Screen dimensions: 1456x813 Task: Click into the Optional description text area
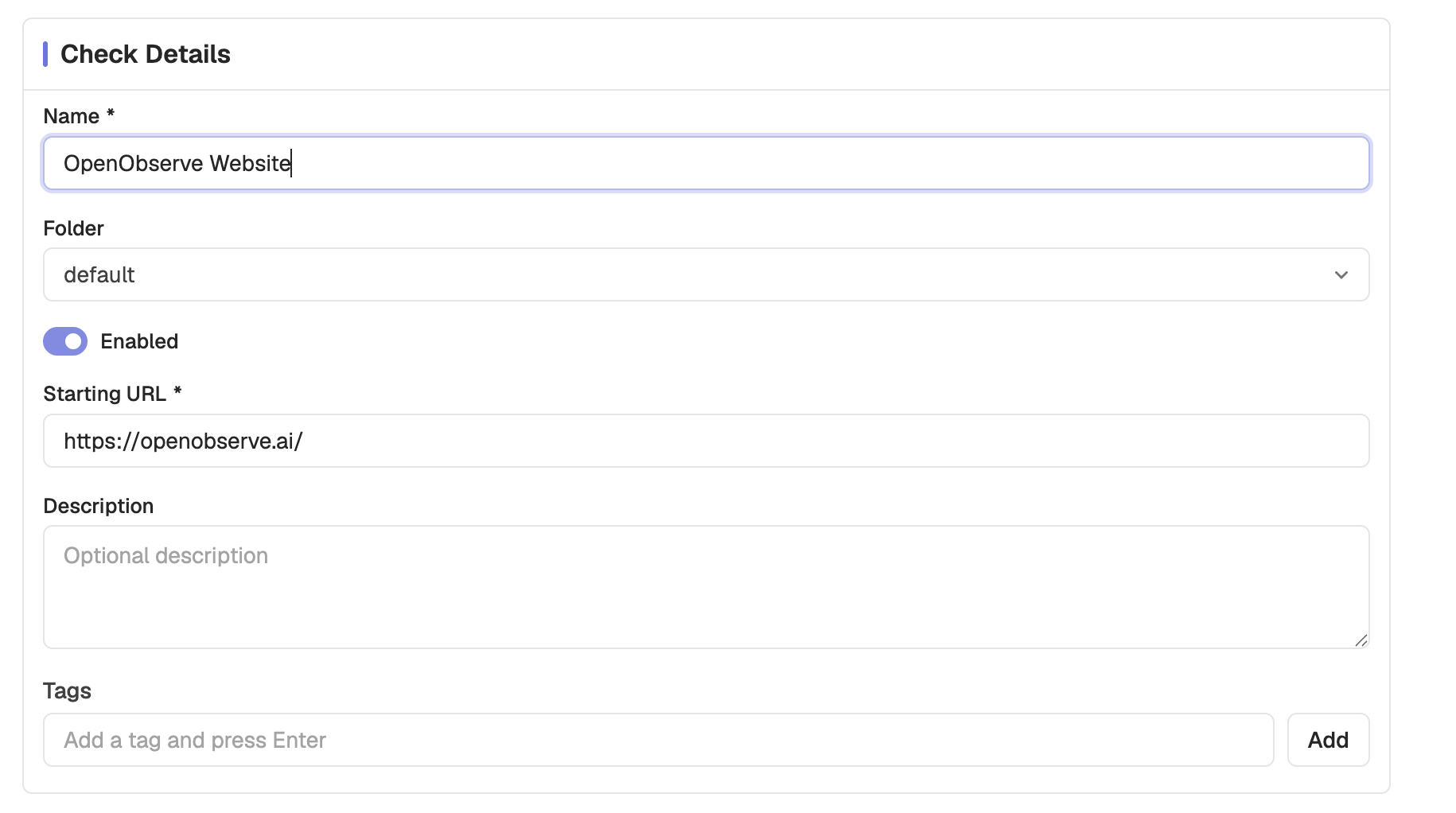[x=706, y=587]
